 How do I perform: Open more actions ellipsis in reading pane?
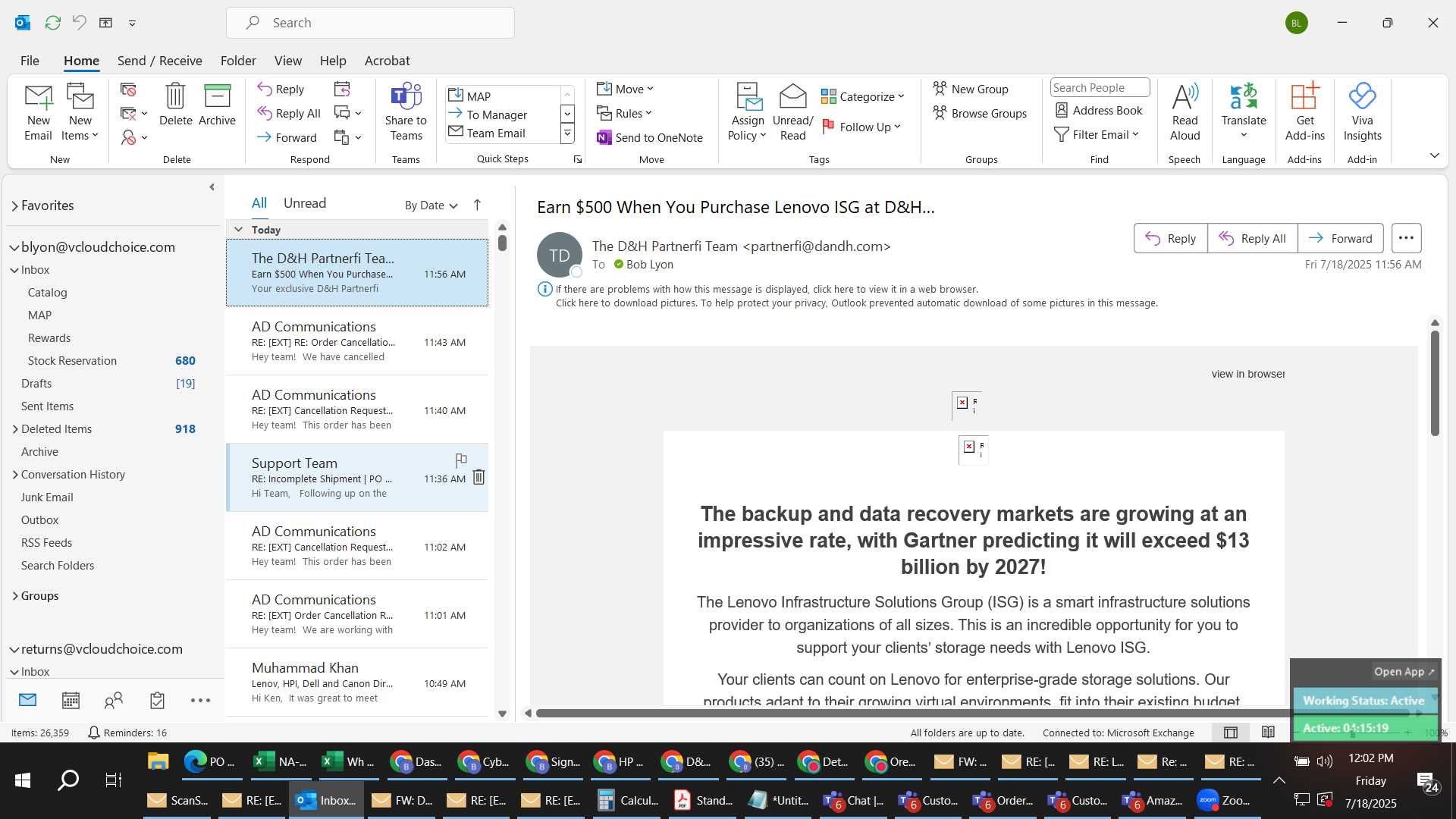[x=1406, y=238]
